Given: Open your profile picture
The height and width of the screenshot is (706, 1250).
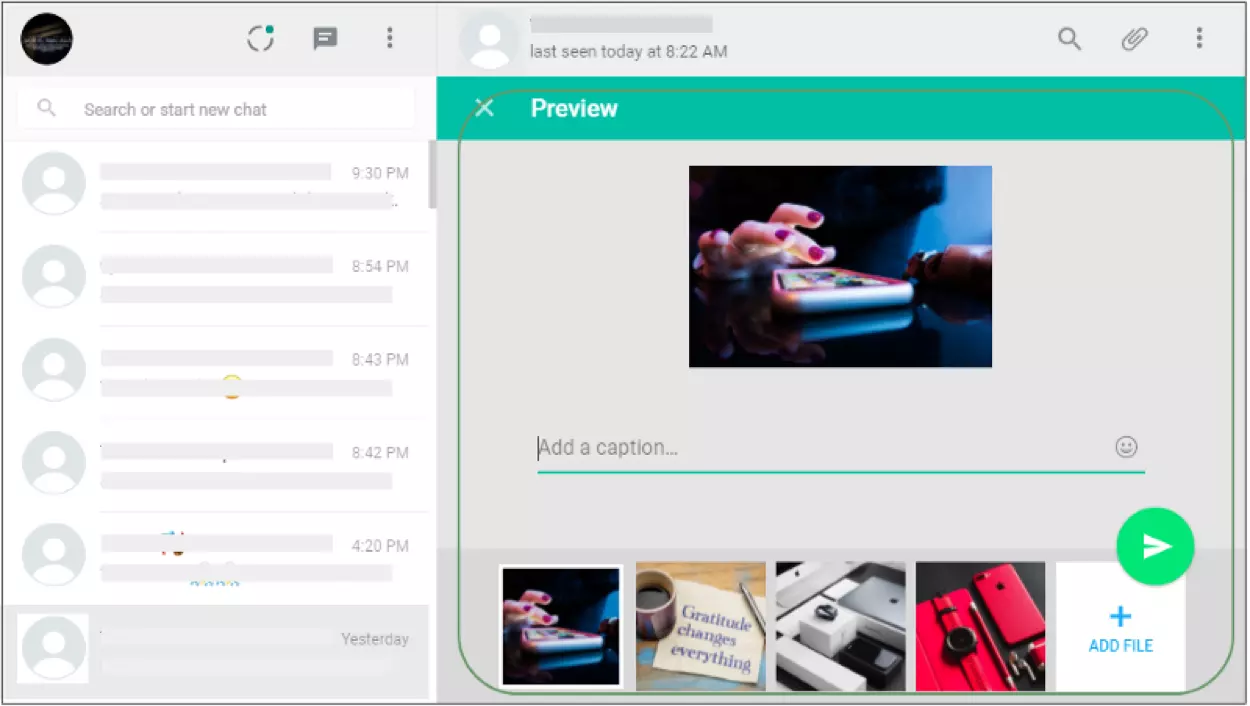Looking at the screenshot, I should click(47, 39).
